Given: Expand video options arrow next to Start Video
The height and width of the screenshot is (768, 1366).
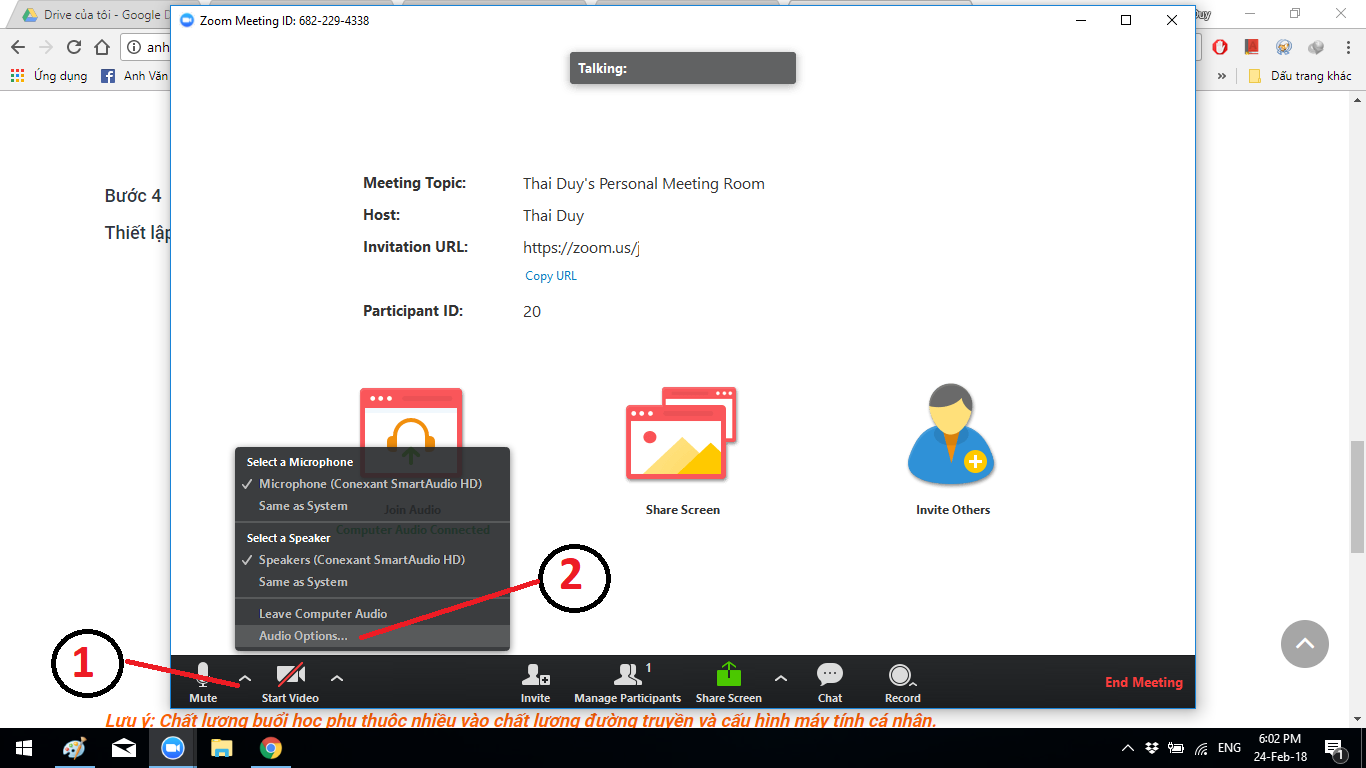Looking at the screenshot, I should 337,677.
